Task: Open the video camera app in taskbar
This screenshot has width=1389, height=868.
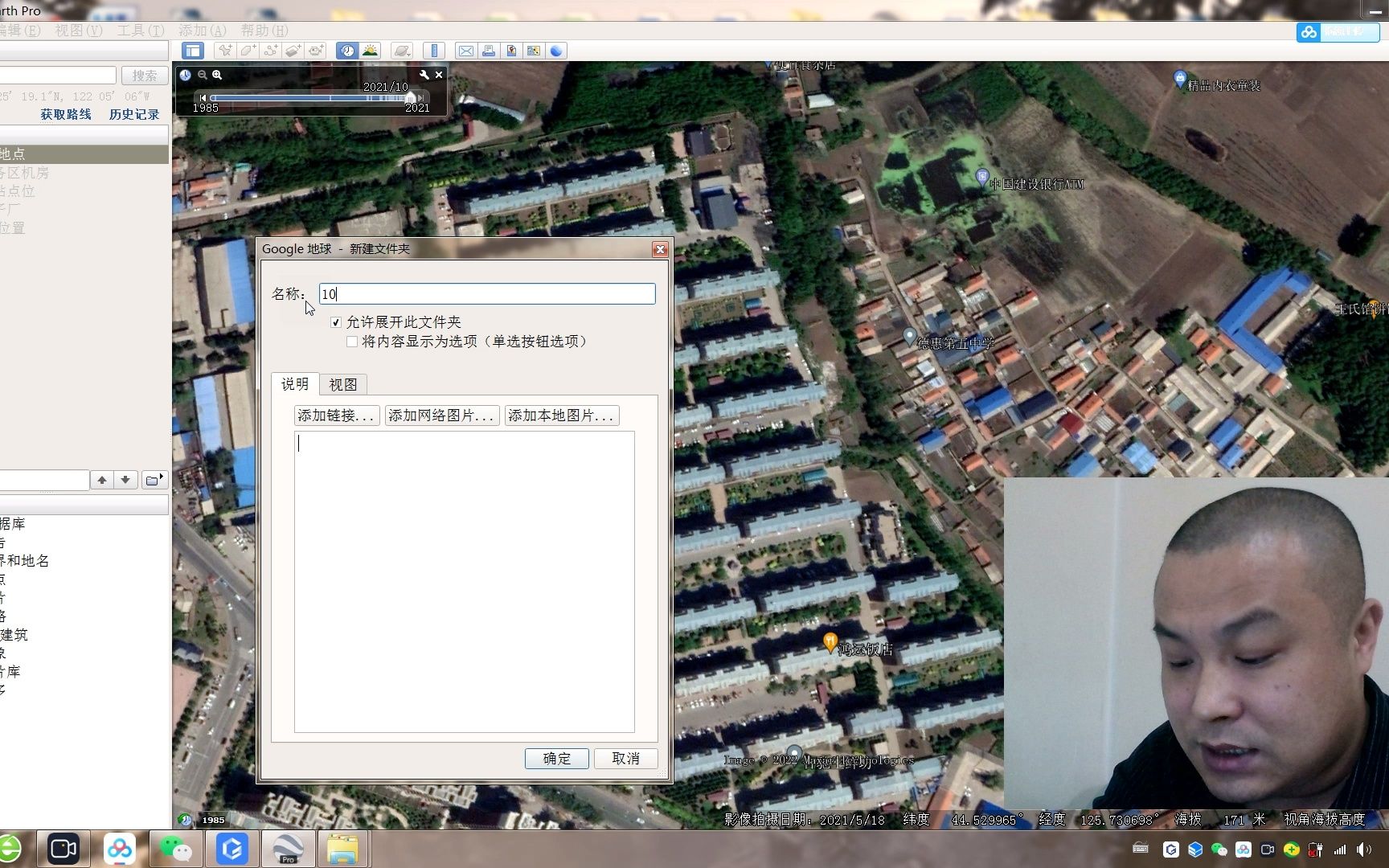Action: coord(64,849)
